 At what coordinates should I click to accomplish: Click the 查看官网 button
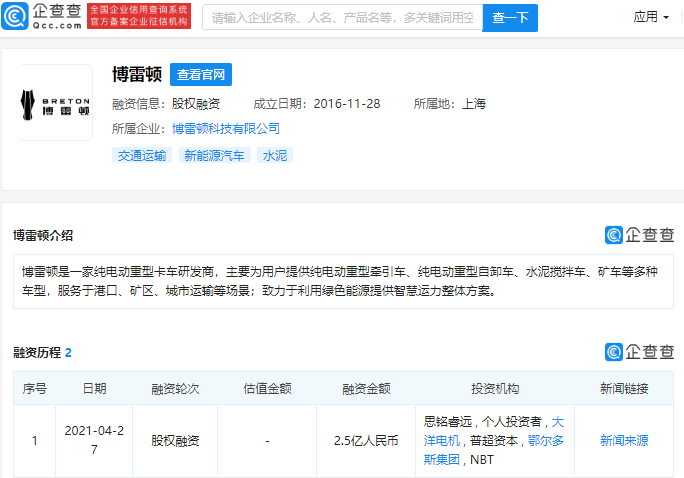201,75
